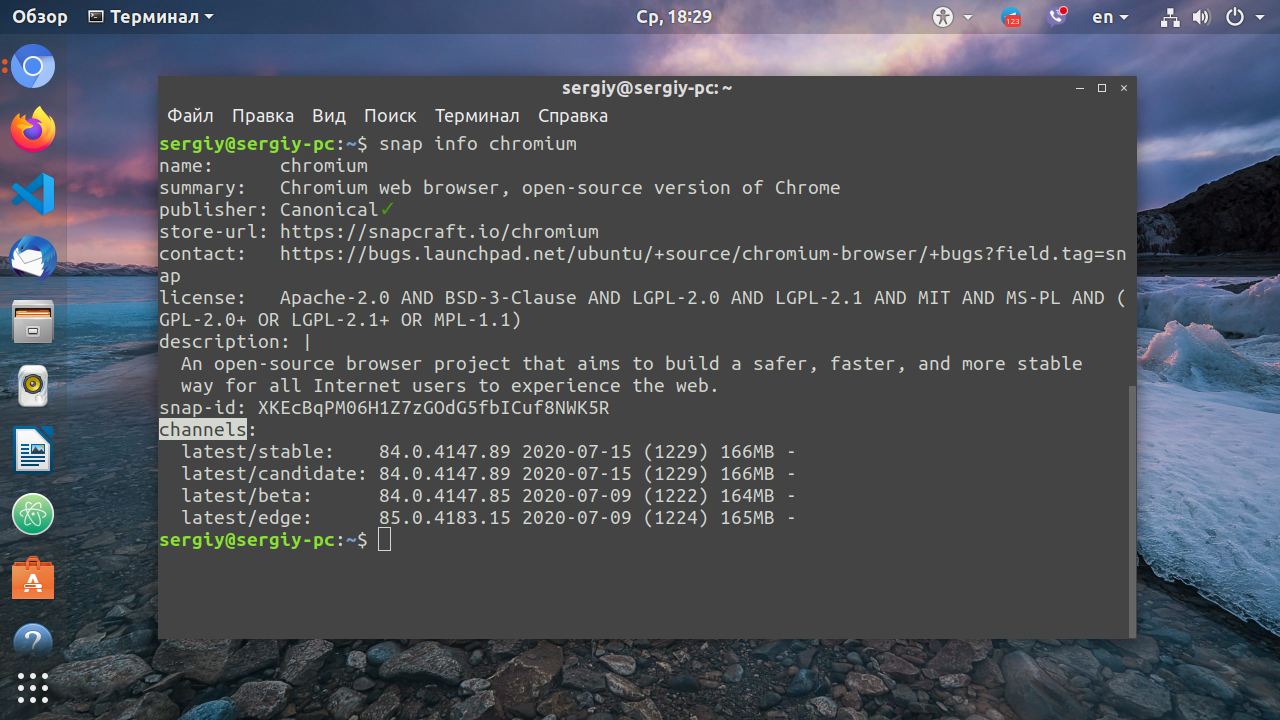Click the Telegram tray icon
Viewport: 1280px width, 720px height.
1012,17
